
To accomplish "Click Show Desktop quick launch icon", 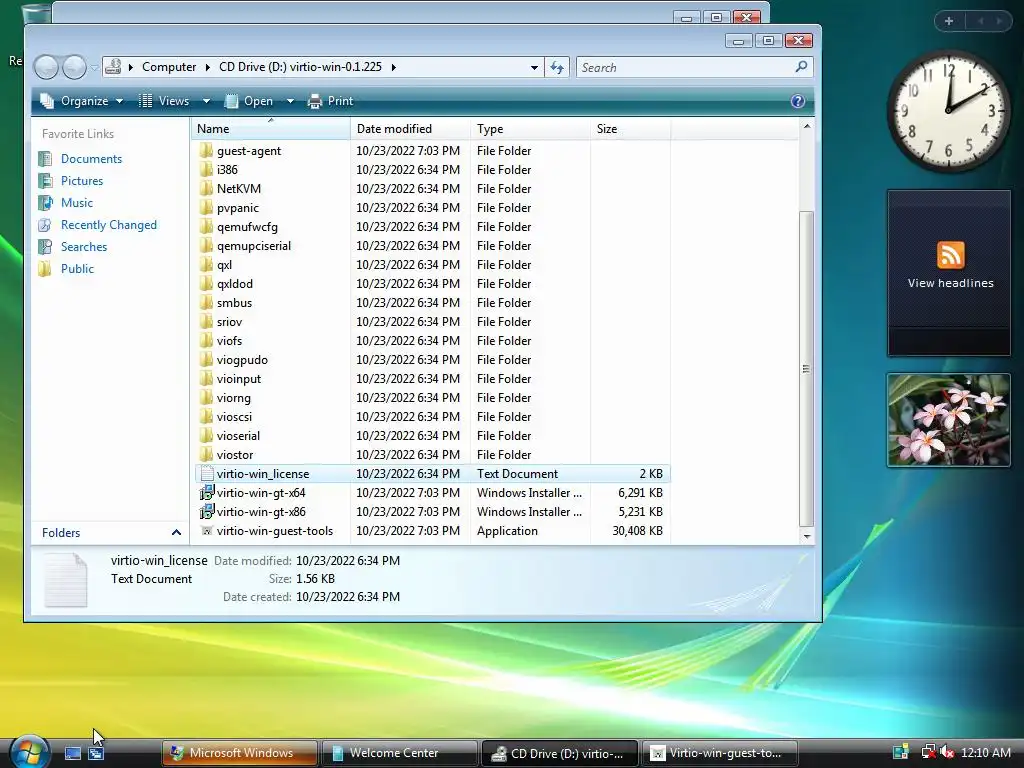I will 72,754.
